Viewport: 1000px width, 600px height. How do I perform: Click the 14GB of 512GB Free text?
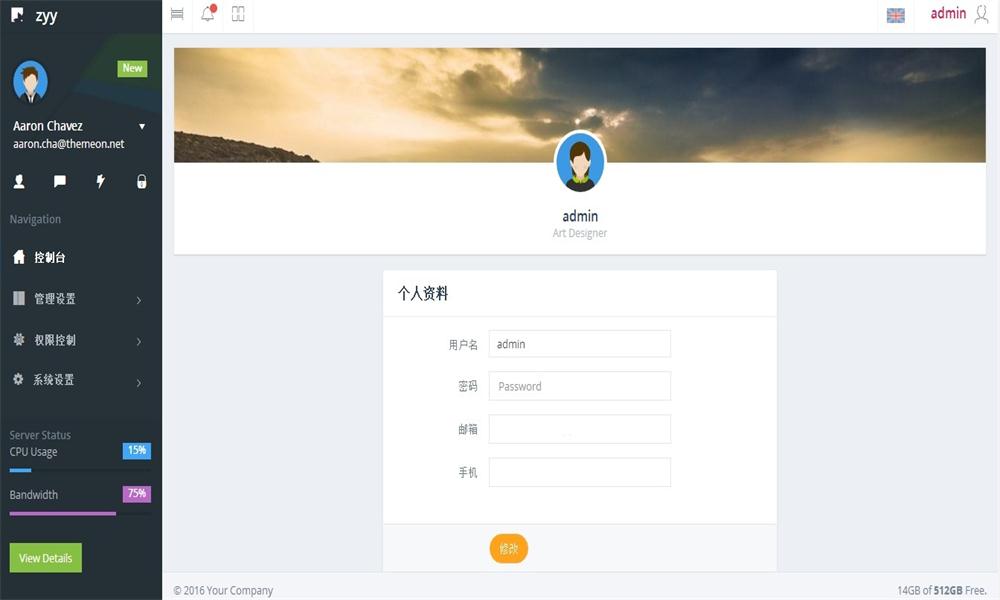pyautogui.click(x=942, y=590)
